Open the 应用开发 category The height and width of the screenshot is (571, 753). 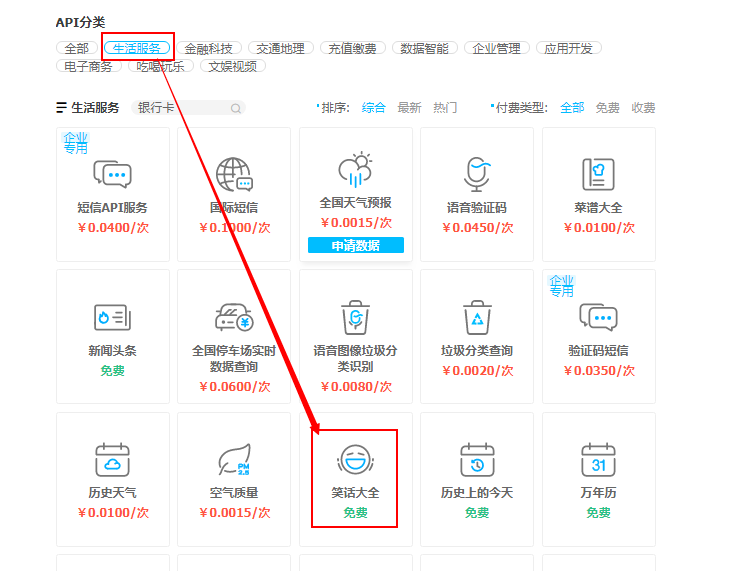point(569,49)
